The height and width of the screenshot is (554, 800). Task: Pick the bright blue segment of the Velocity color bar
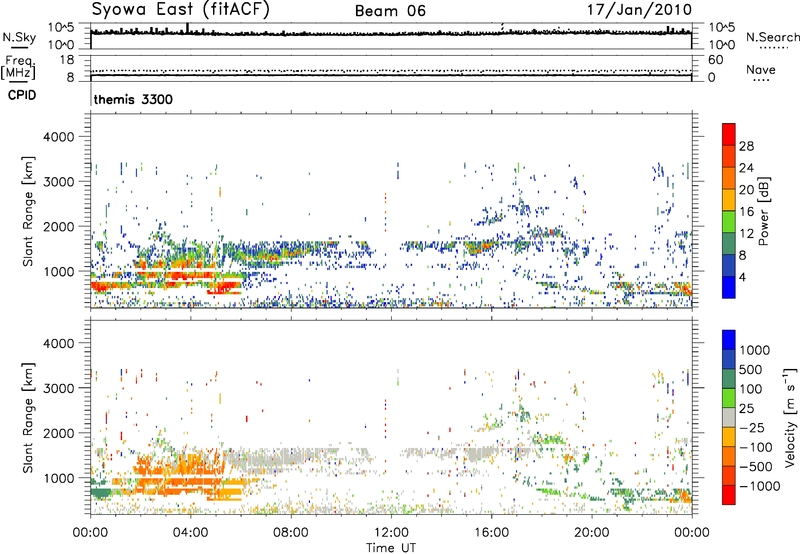(x=729, y=340)
